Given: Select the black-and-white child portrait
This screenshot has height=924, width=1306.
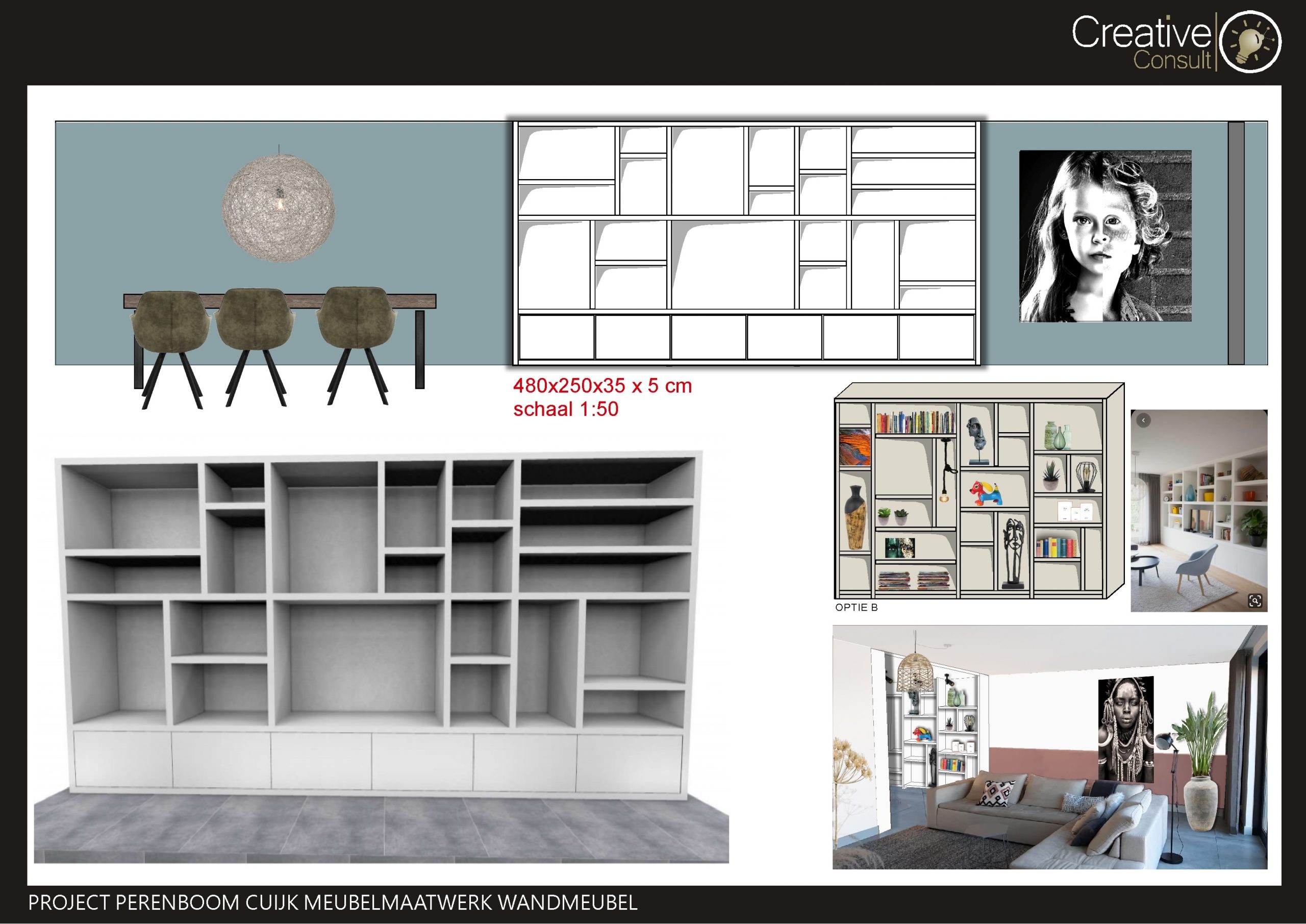Looking at the screenshot, I should coord(1105,236).
